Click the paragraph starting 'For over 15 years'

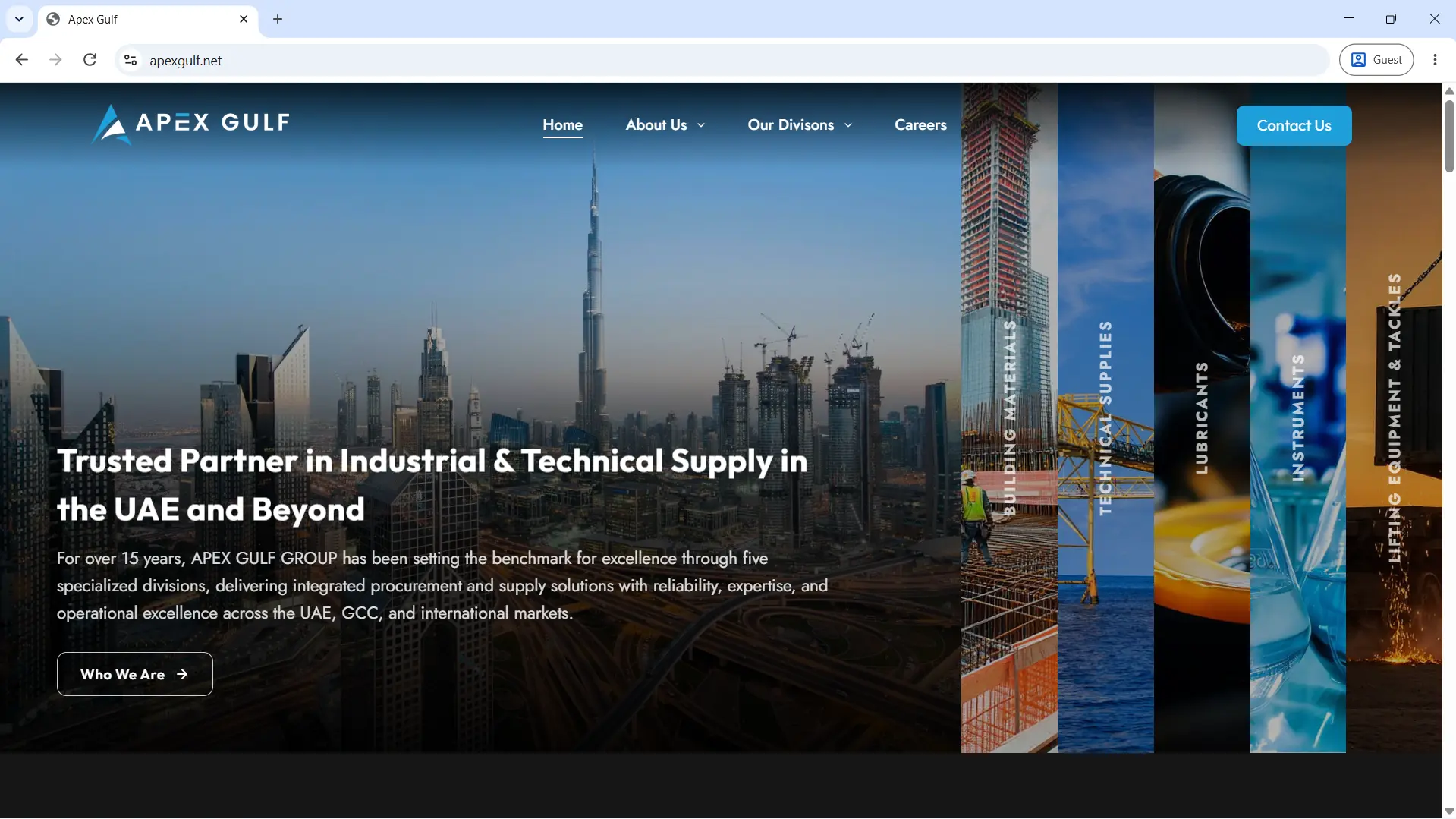pyautogui.click(x=442, y=585)
